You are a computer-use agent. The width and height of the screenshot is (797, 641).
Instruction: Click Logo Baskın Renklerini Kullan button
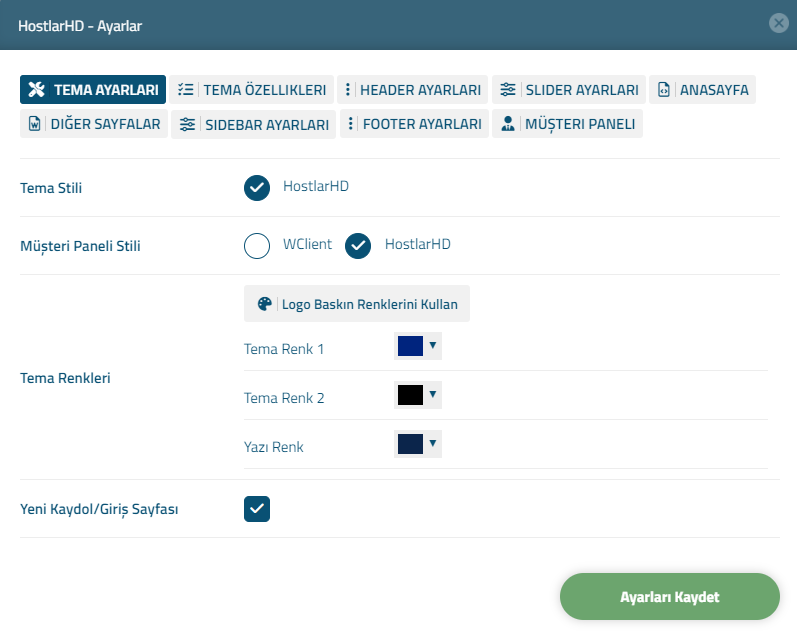click(x=357, y=303)
